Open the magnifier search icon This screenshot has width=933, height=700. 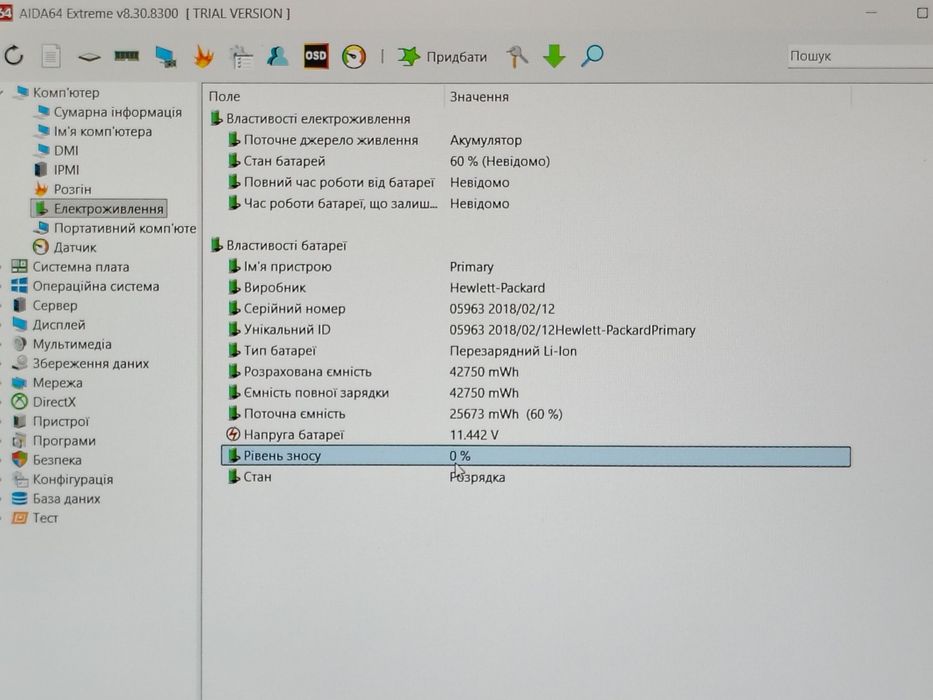(592, 56)
